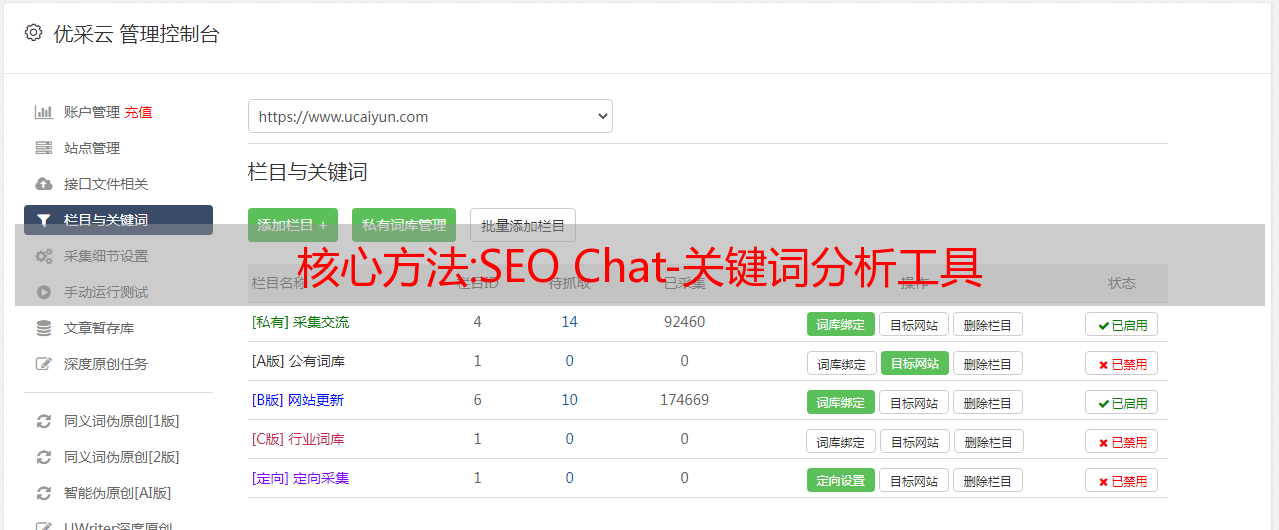Click the 栏目与关键词 page heading
Image resolution: width=1279 pixels, height=530 pixels.
click(308, 172)
